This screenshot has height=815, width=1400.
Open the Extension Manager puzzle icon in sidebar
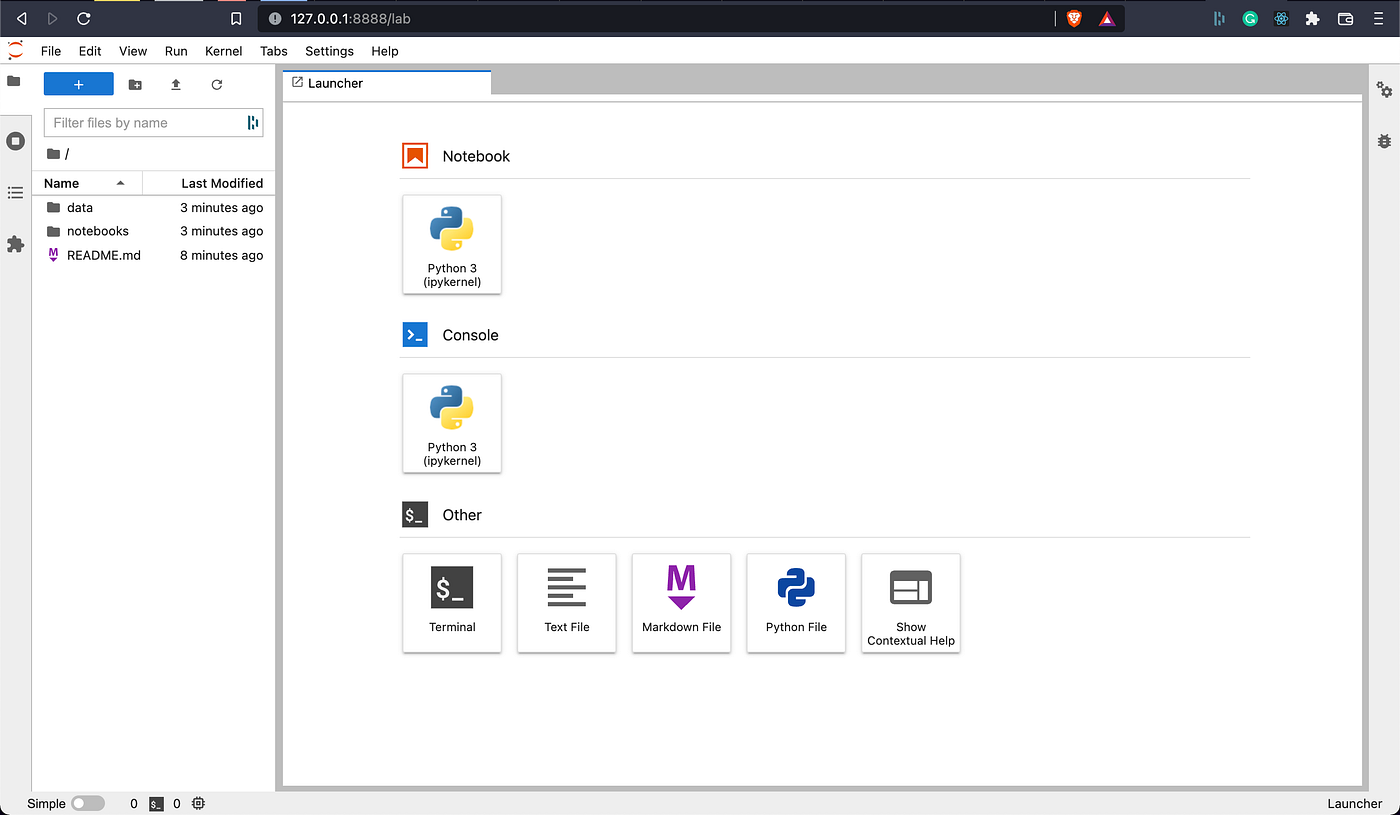tap(15, 244)
